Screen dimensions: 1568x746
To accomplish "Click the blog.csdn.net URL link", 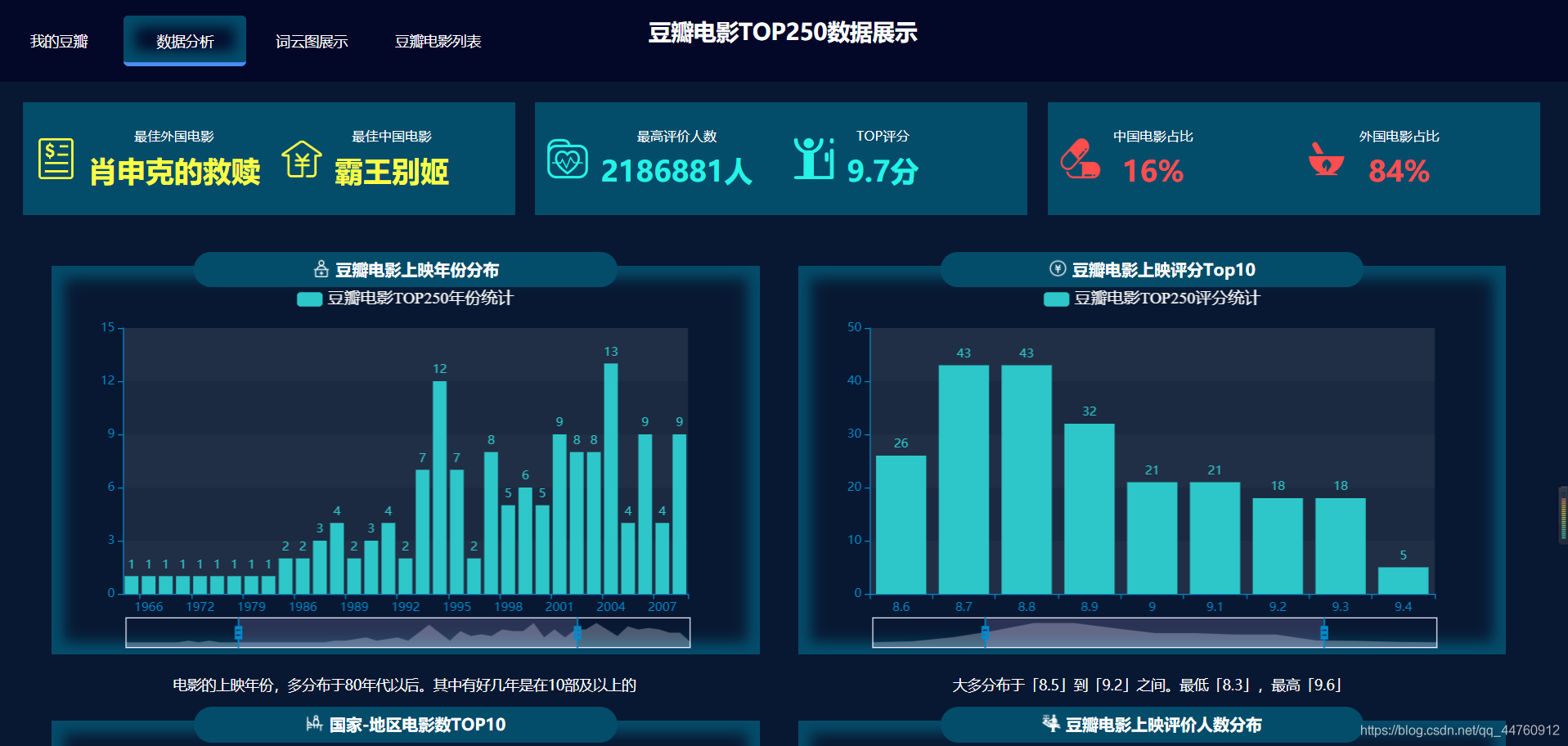I will pos(1460,730).
